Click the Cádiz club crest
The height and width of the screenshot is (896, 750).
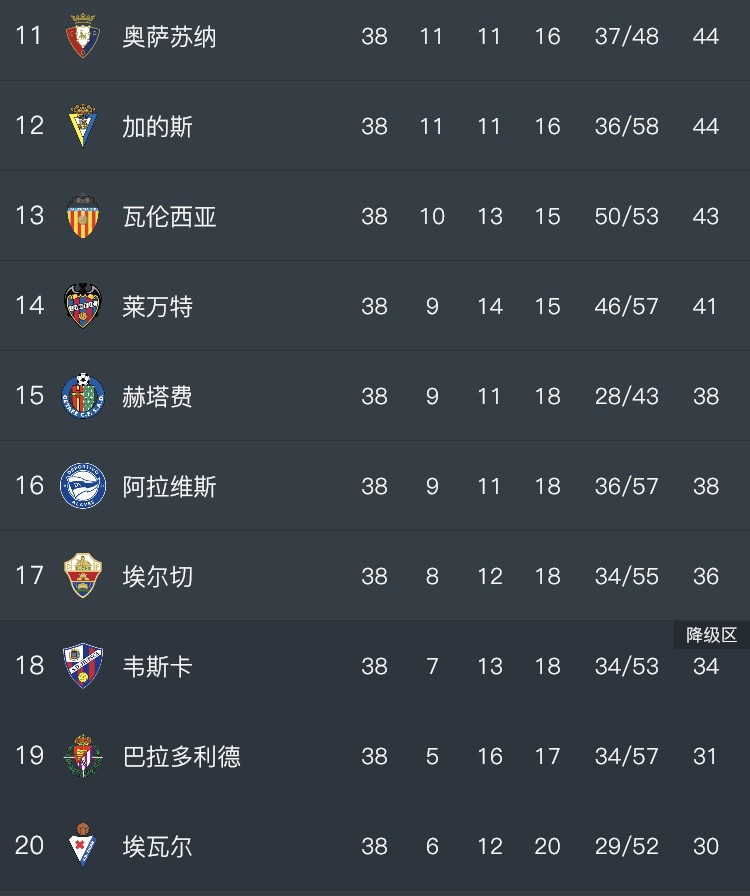(x=83, y=126)
